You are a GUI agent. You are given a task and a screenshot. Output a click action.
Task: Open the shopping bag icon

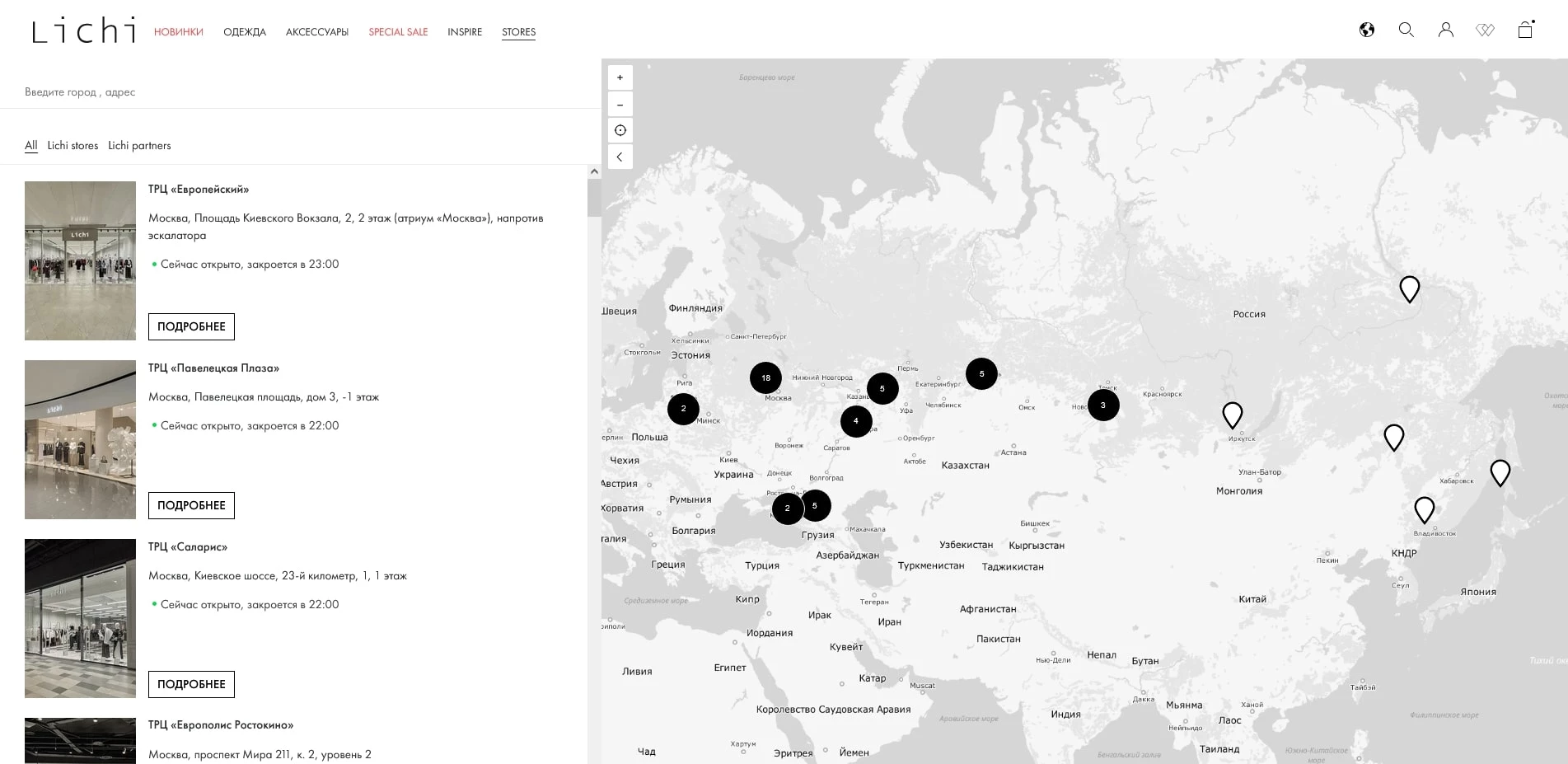tap(1525, 30)
